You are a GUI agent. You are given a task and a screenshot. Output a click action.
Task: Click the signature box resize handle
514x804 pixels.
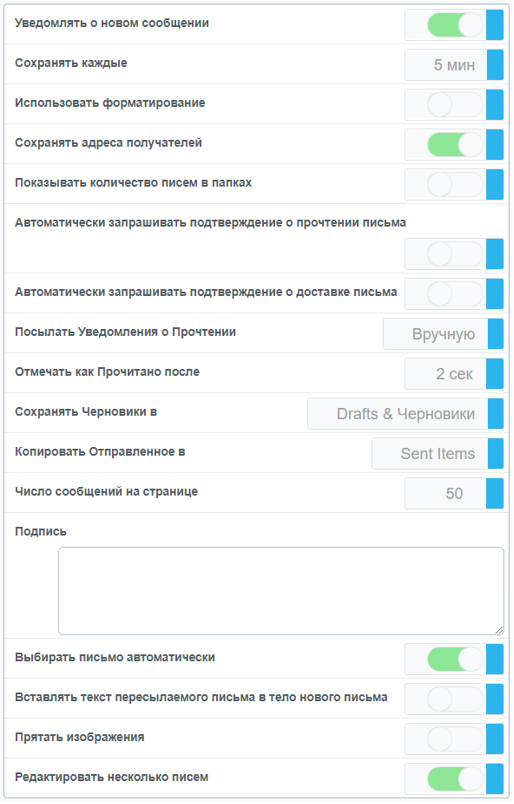(499, 631)
